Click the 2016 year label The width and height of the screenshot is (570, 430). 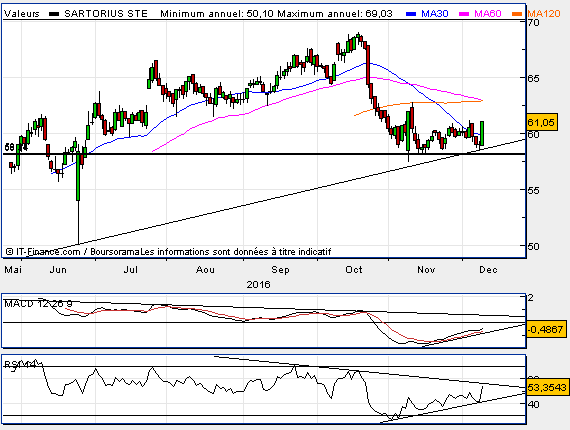258,284
